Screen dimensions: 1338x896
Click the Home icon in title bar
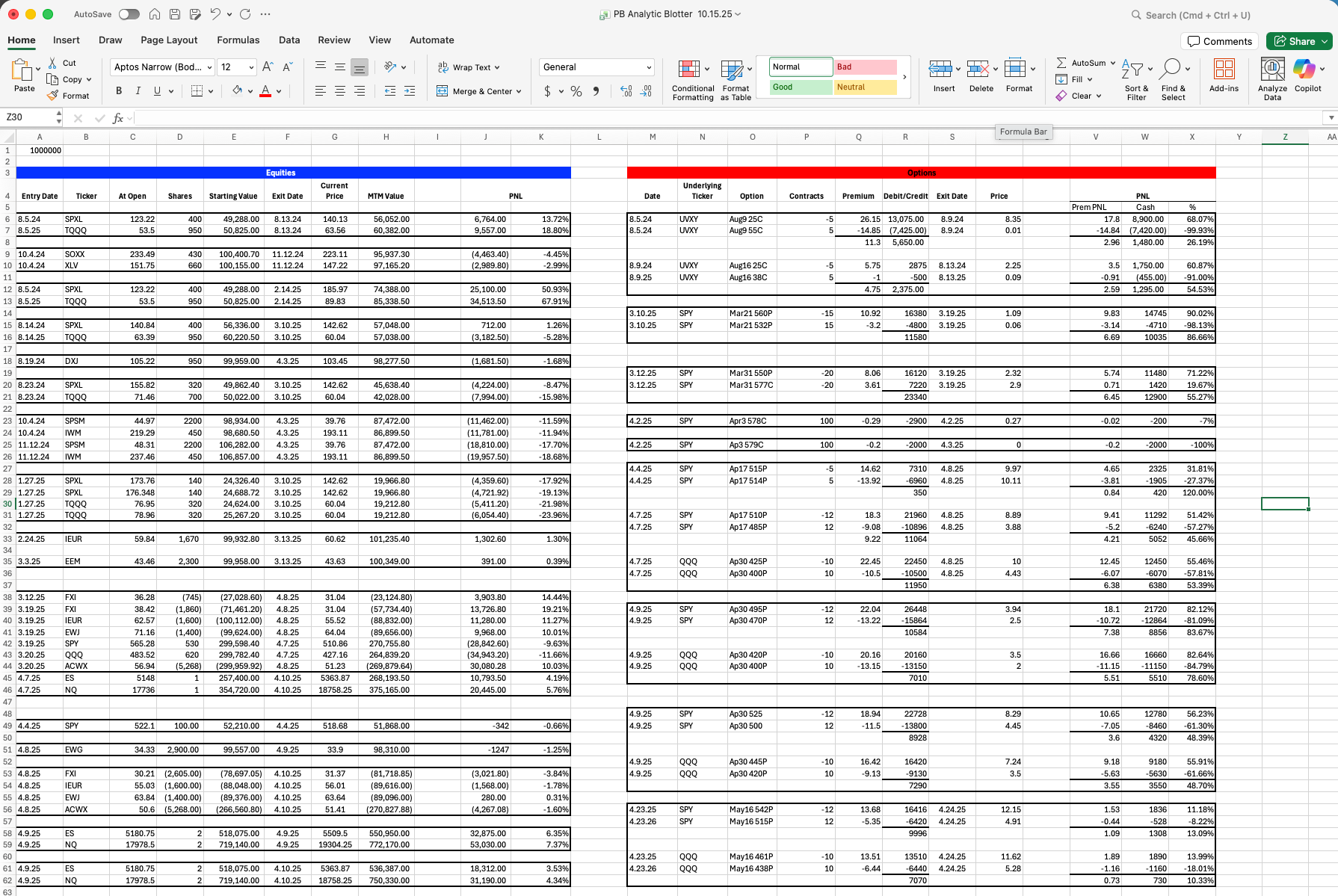155,14
